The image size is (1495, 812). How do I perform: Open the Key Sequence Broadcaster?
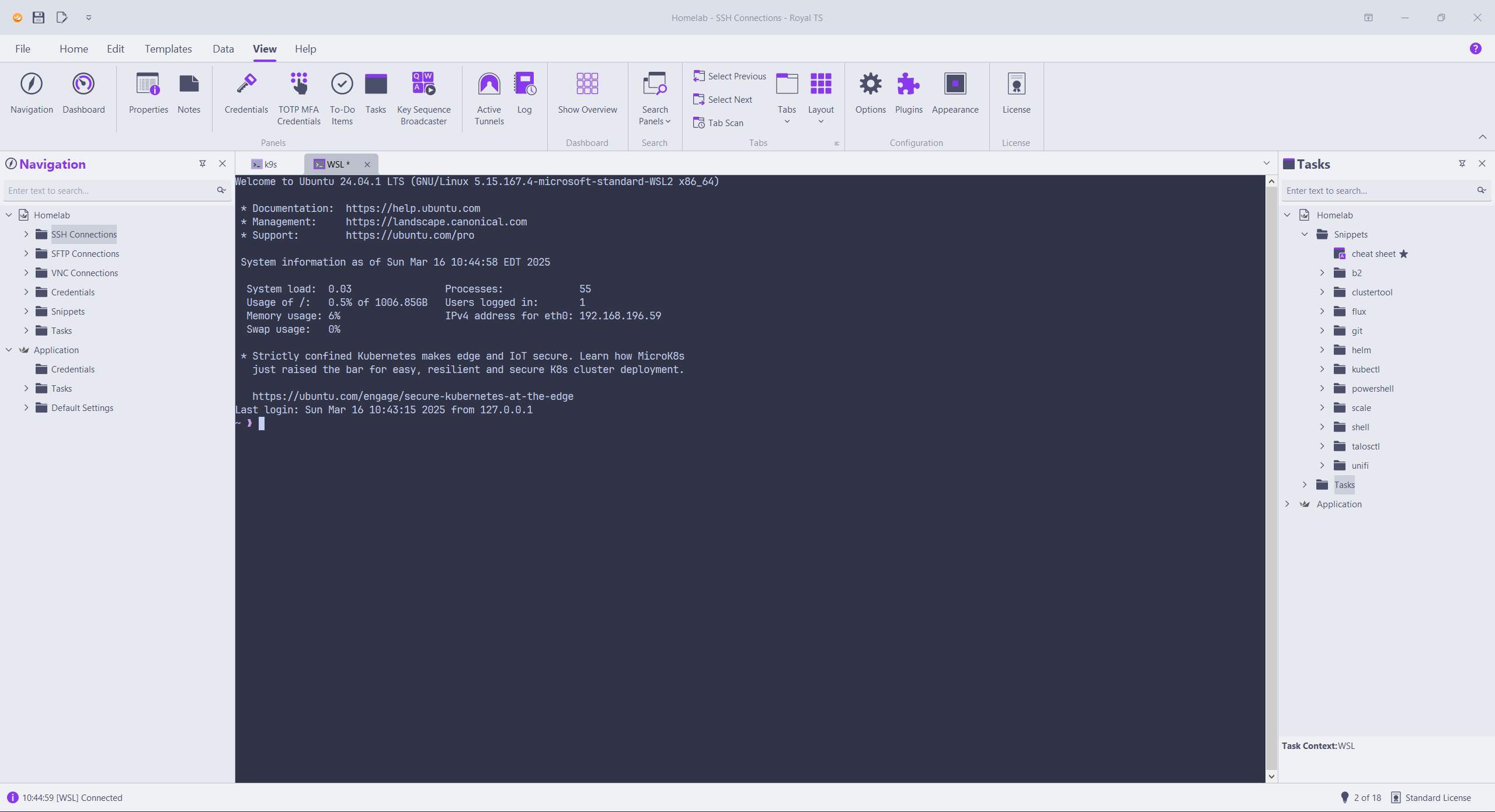[423, 85]
